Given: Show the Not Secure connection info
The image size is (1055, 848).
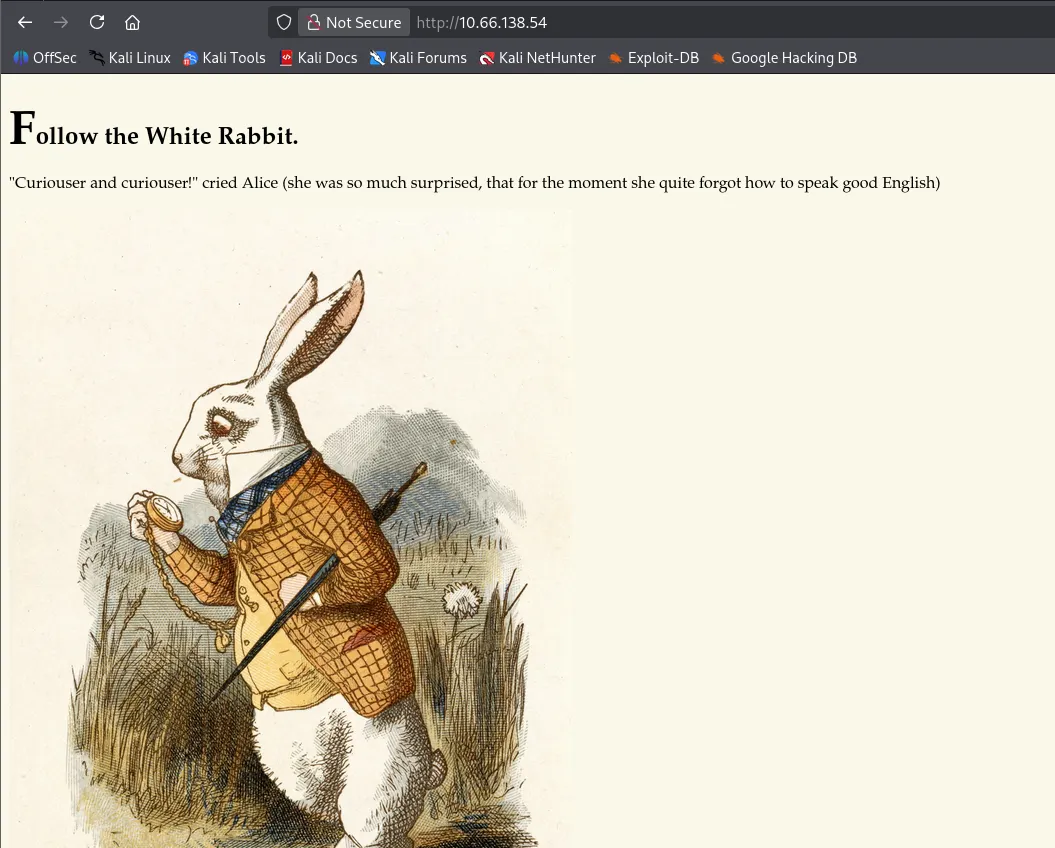Looking at the screenshot, I should pos(354,22).
